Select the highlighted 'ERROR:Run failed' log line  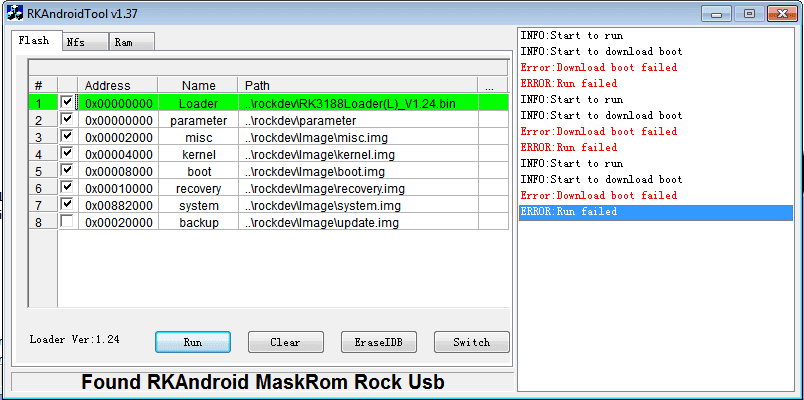(656, 212)
